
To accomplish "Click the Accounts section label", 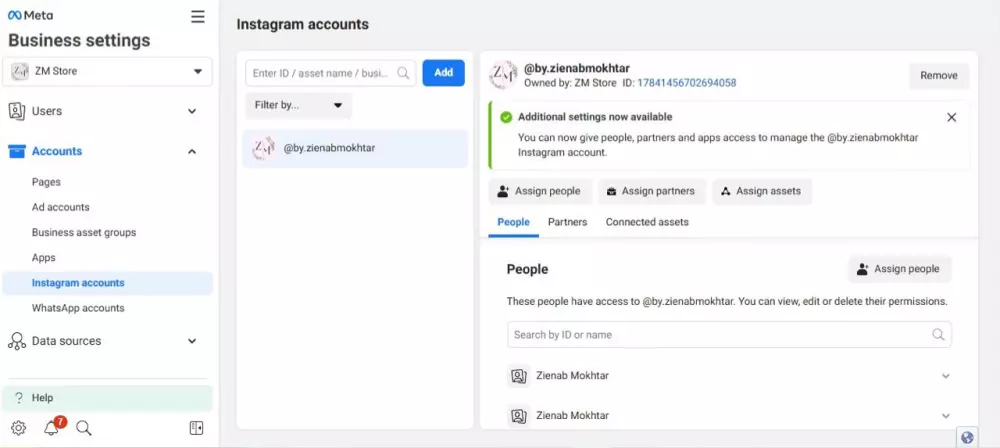I will point(57,151).
